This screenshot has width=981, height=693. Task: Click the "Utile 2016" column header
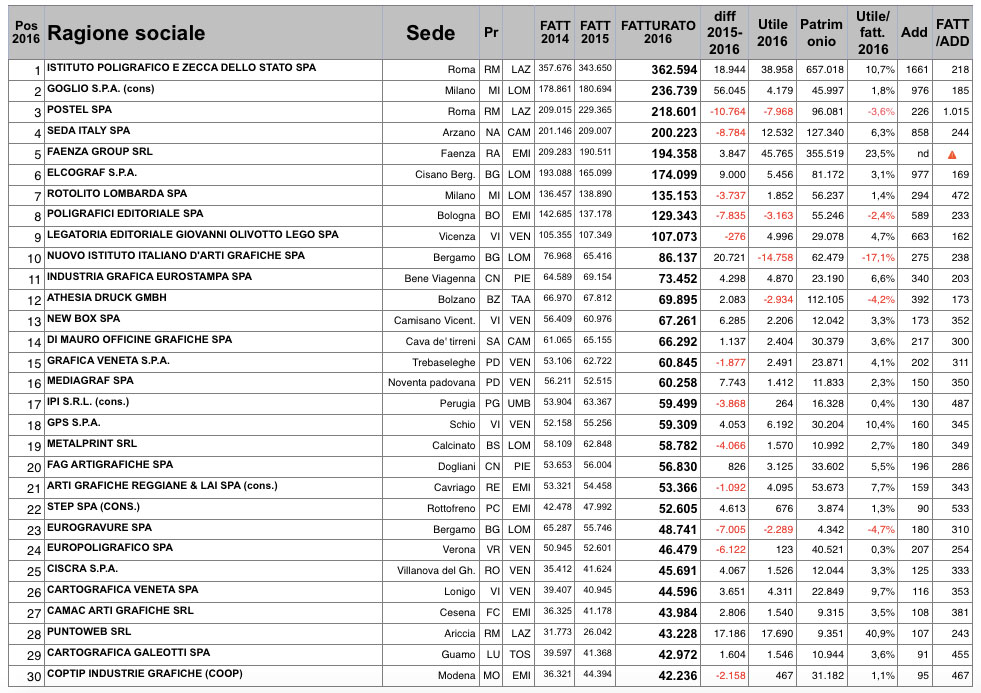click(772, 33)
